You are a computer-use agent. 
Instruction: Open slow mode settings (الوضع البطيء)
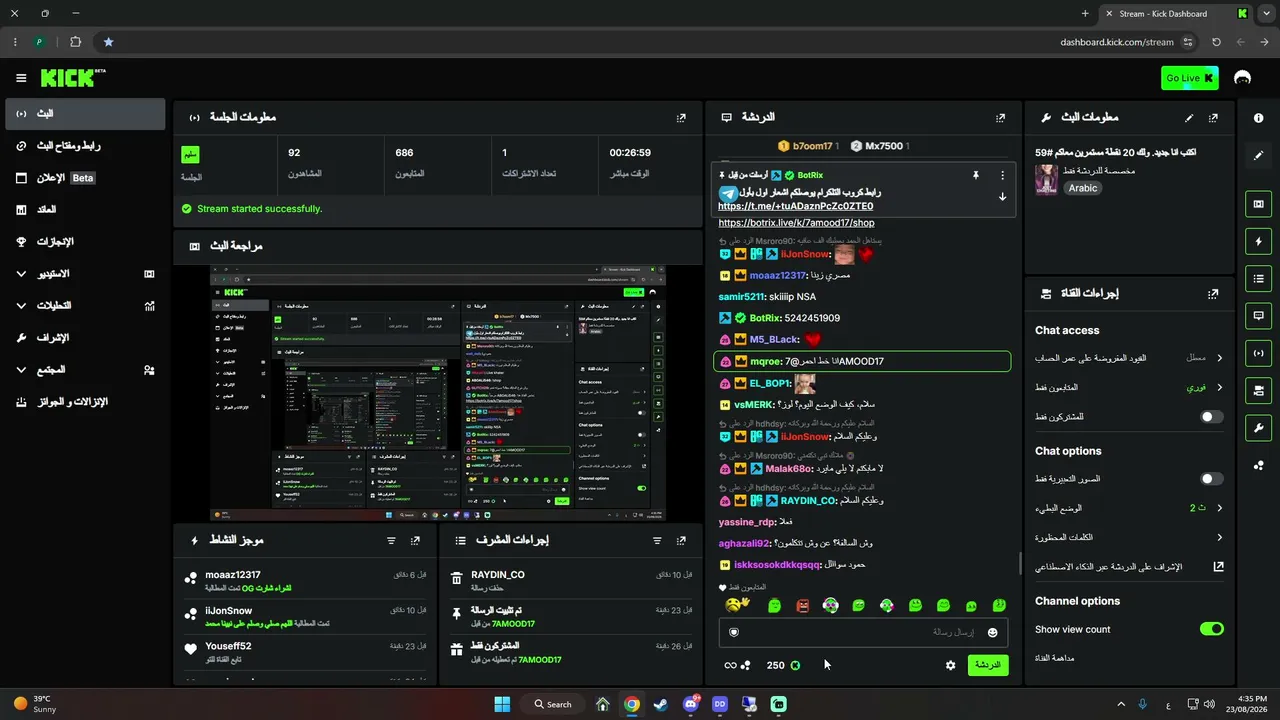click(1129, 508)
